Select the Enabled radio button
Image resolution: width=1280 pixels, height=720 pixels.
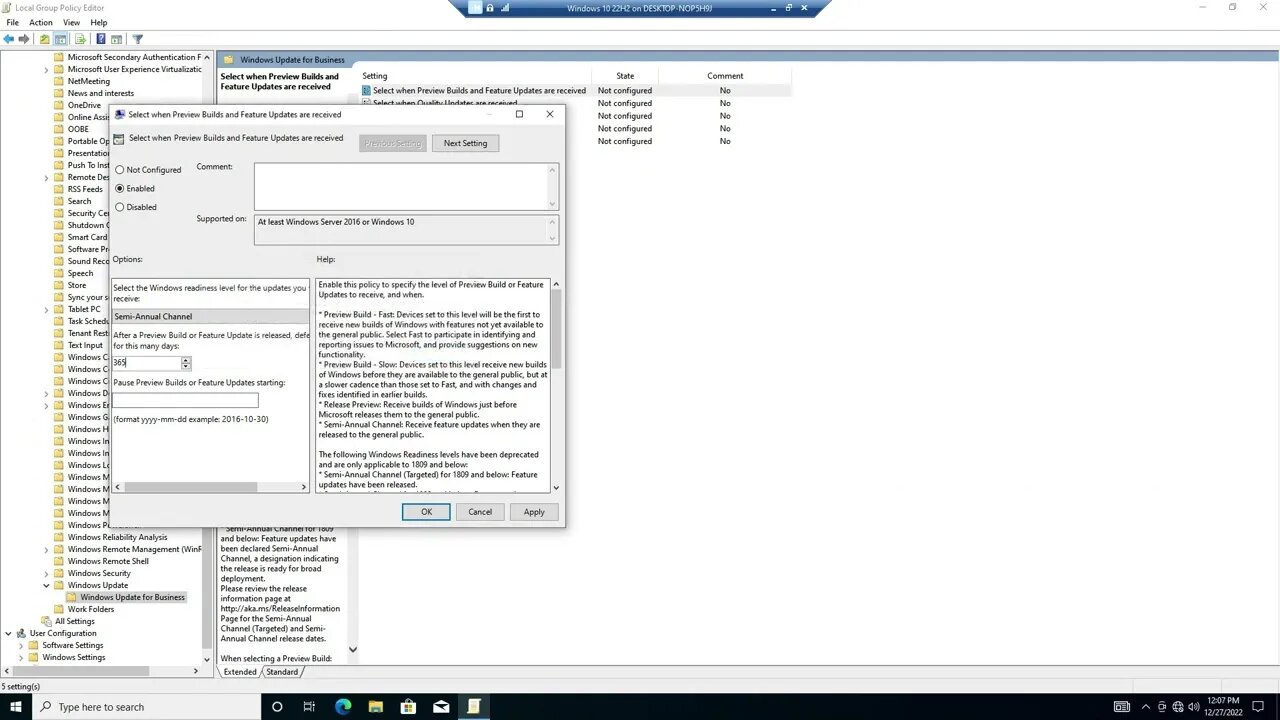point(120,188)
